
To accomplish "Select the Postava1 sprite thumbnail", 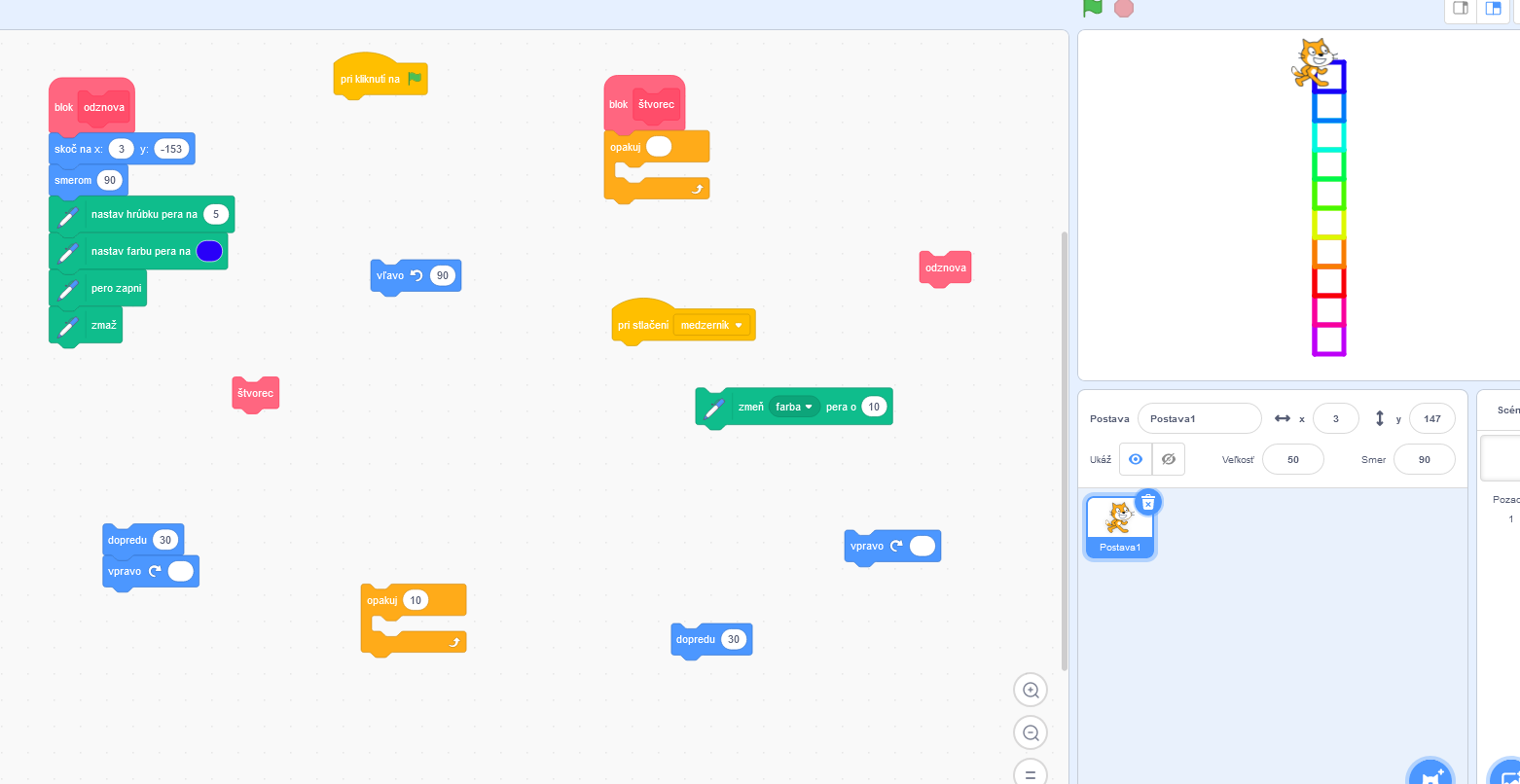I will tap(1119, 526).
